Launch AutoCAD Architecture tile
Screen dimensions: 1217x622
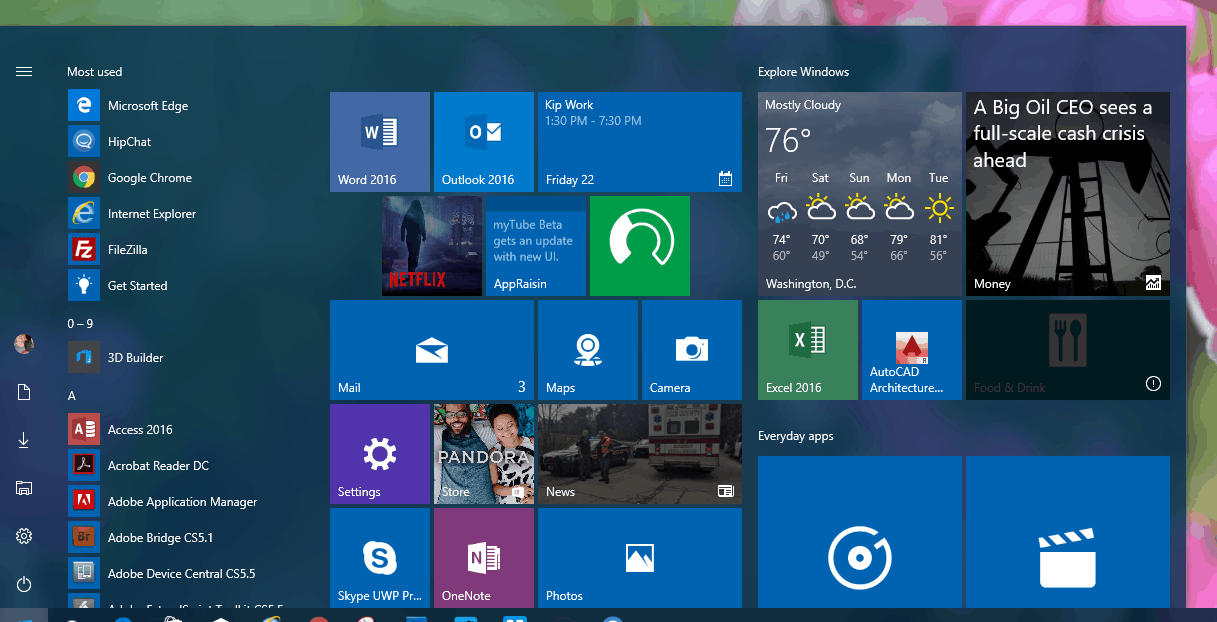[912, 350]
